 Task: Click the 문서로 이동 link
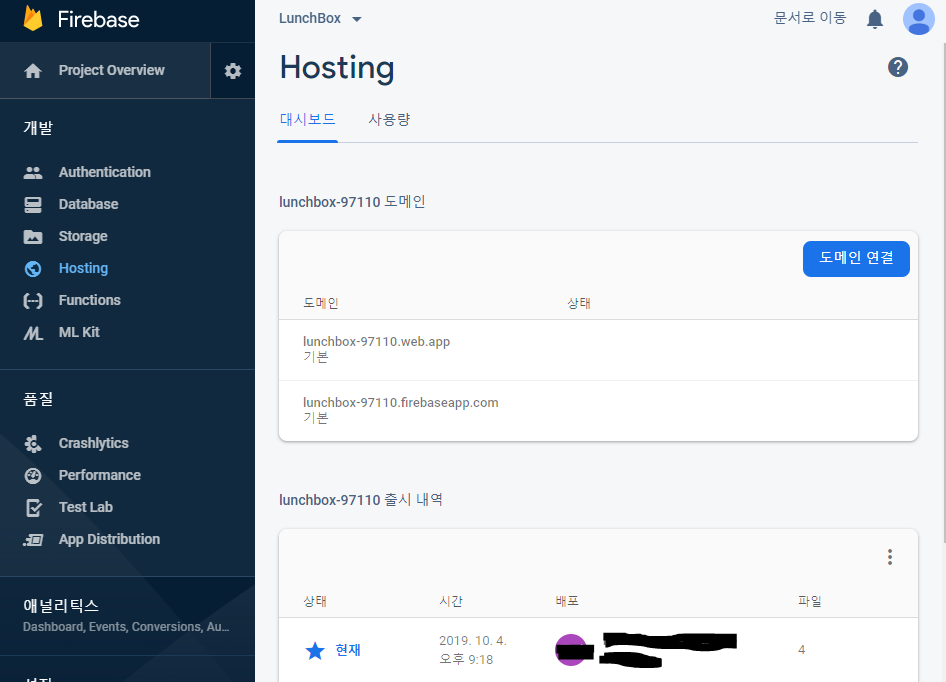(x=810, y=18)
